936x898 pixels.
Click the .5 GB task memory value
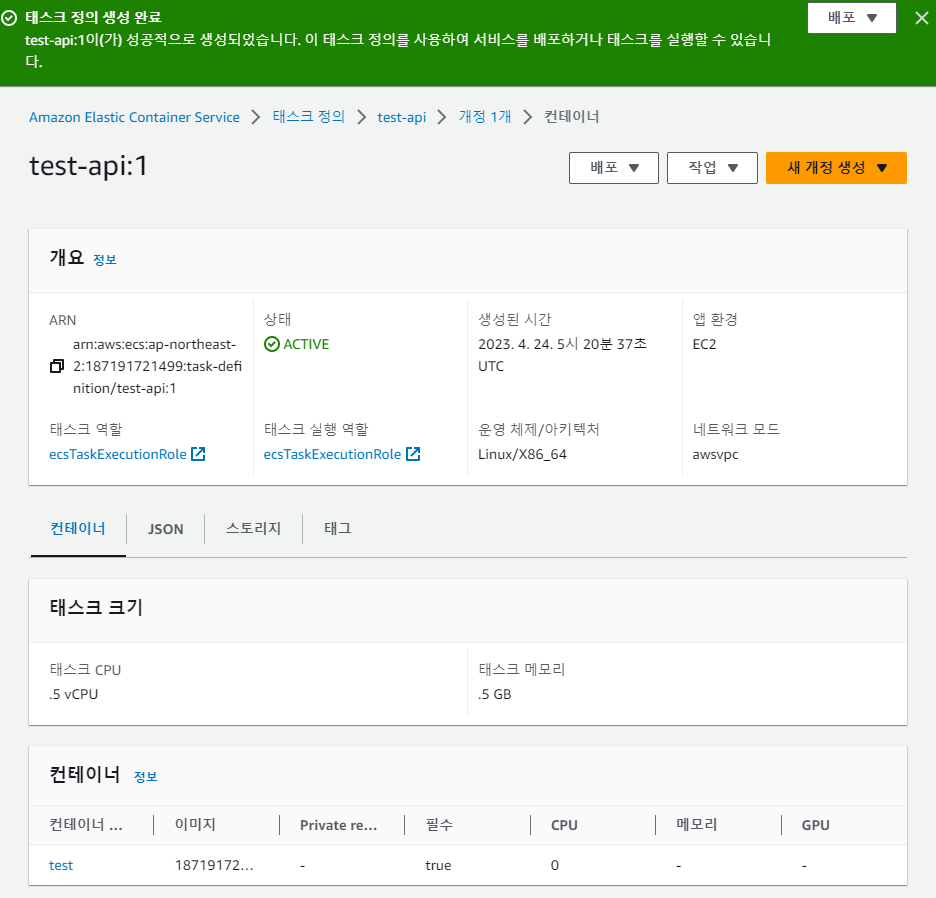click(x=495, y=694)
